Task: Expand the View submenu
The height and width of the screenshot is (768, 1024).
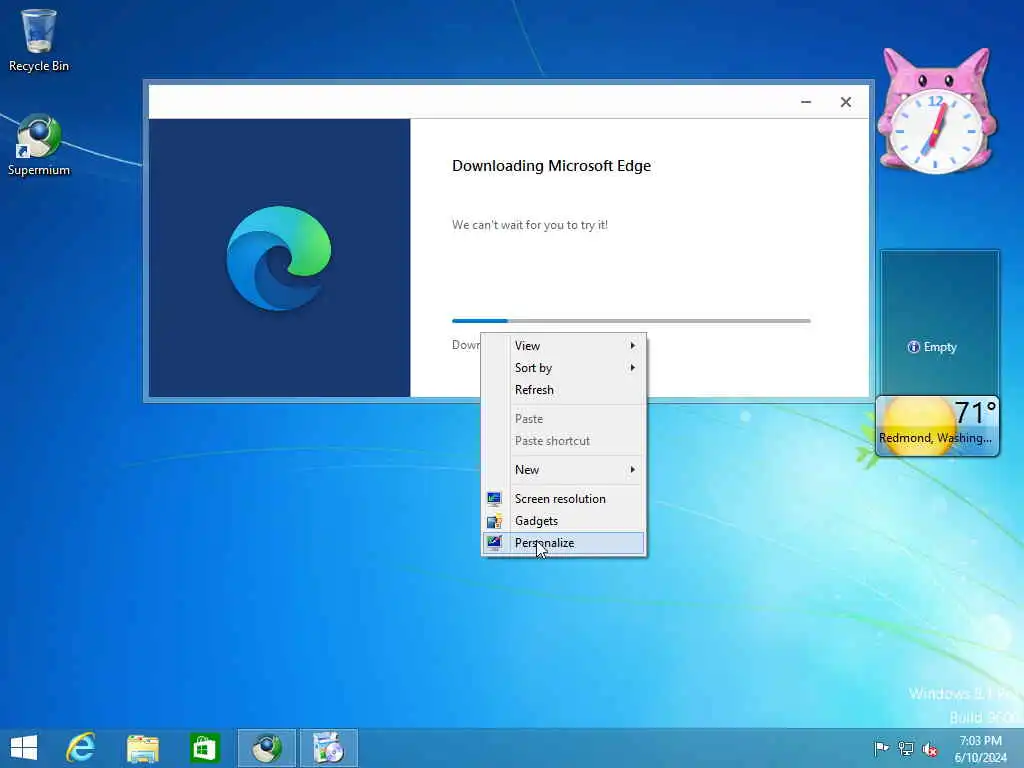Action: click(x=564, y=345)
